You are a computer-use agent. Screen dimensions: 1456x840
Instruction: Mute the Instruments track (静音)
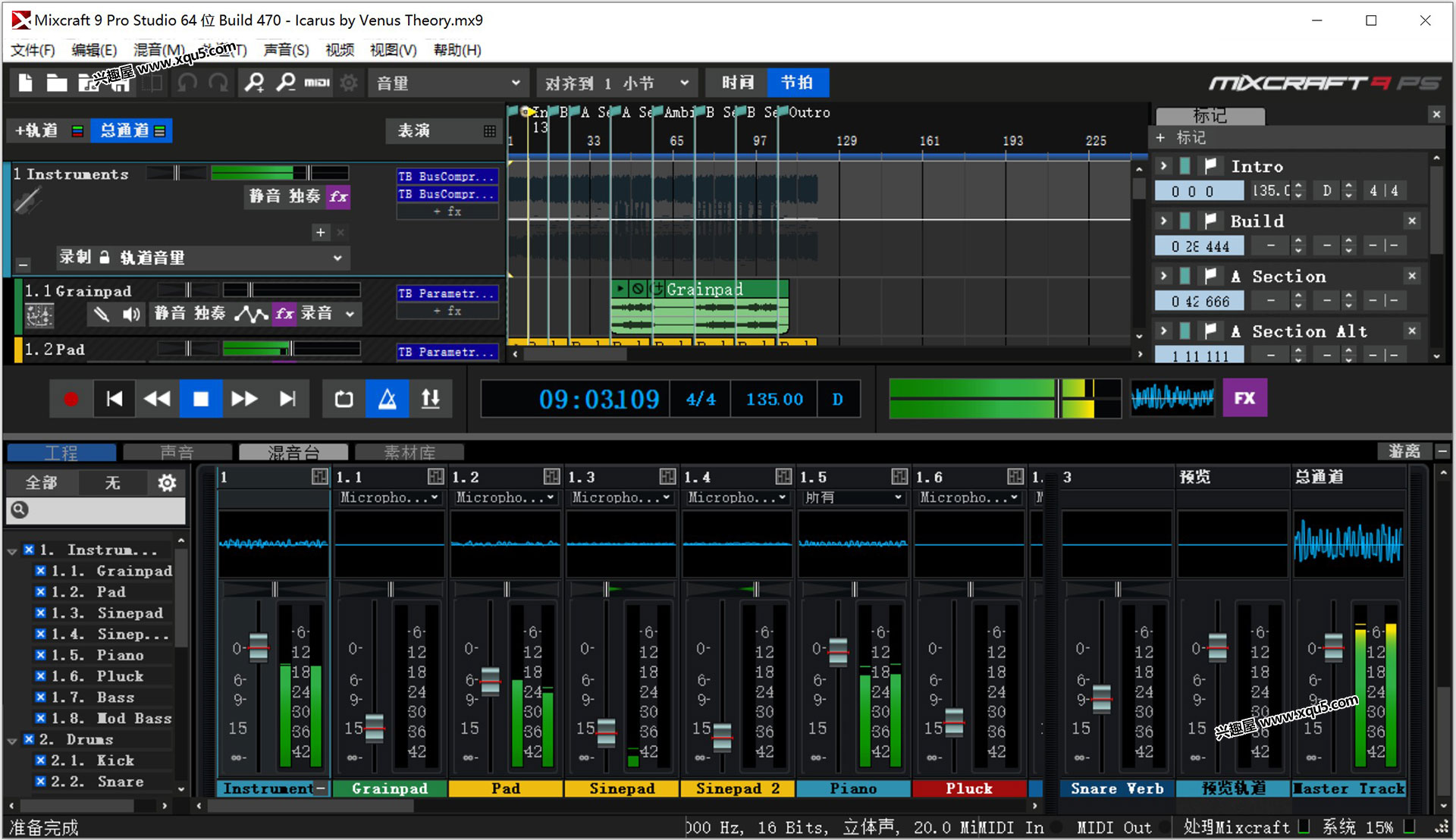tap(265, 197)
